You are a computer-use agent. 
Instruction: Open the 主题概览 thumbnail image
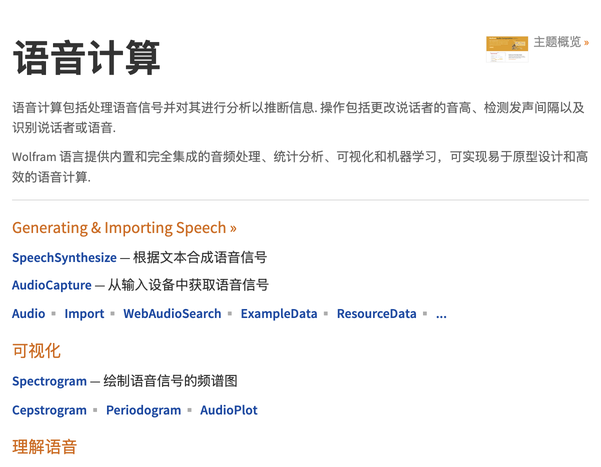[507, 49]
